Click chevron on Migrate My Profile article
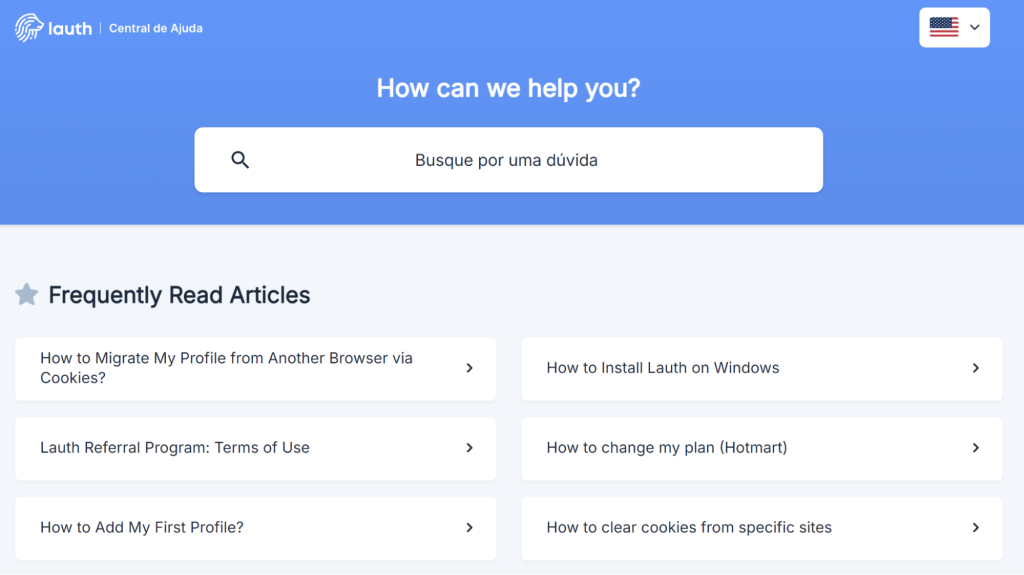 click(x=470, y=369)
